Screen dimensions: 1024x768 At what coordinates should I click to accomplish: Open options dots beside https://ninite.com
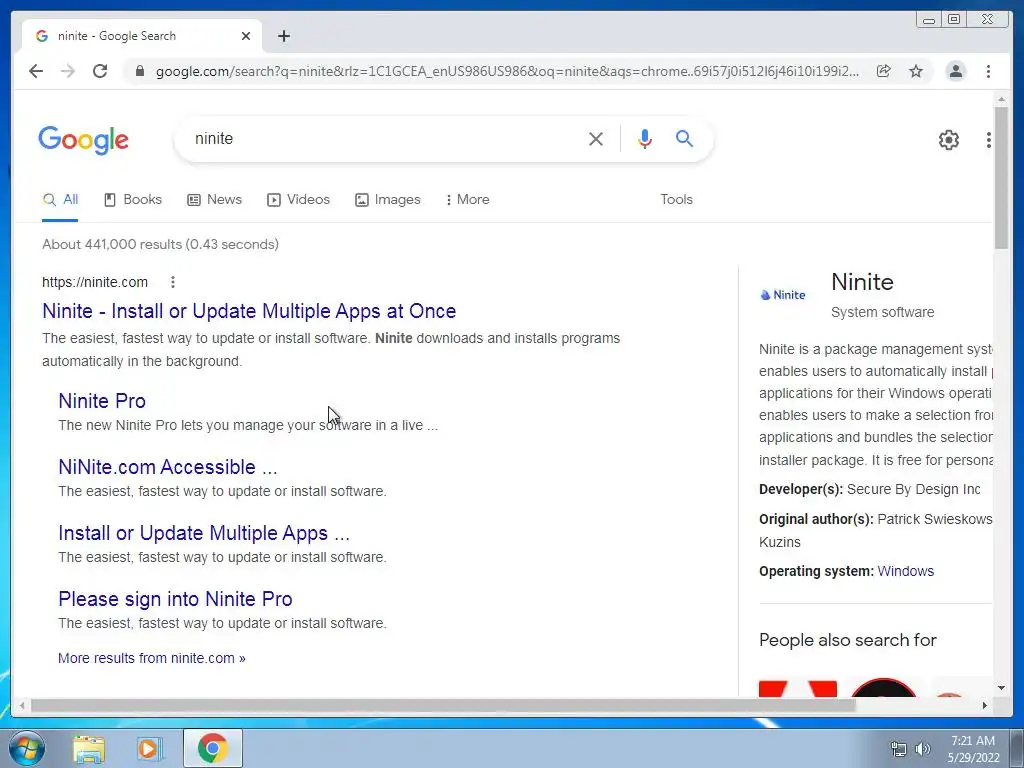pyautogui.click(x=172, y=282)
